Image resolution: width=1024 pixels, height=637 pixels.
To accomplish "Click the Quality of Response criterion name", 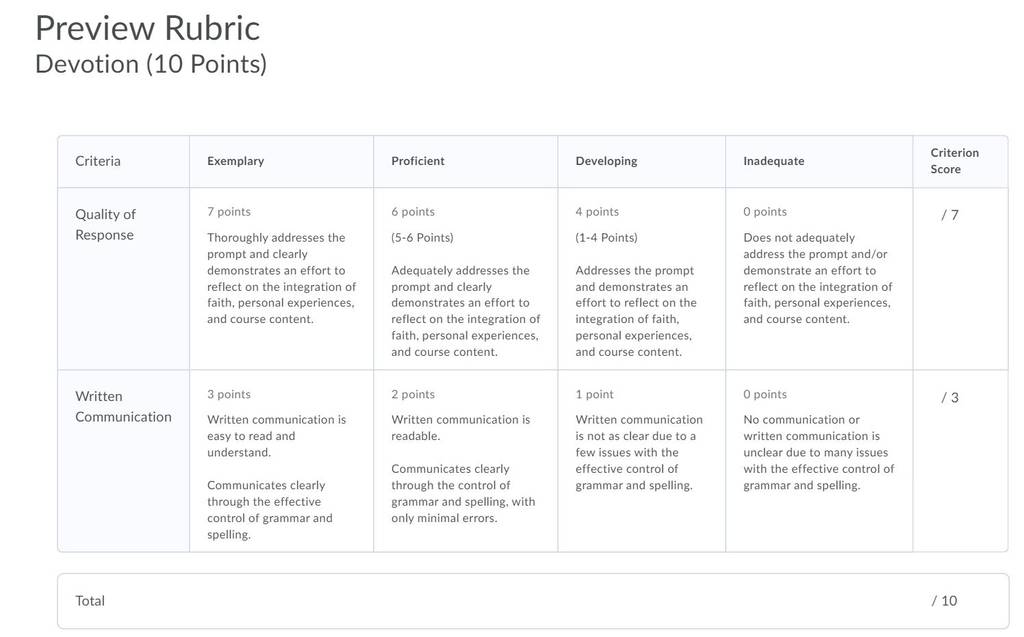I will (x=105, y=224).
